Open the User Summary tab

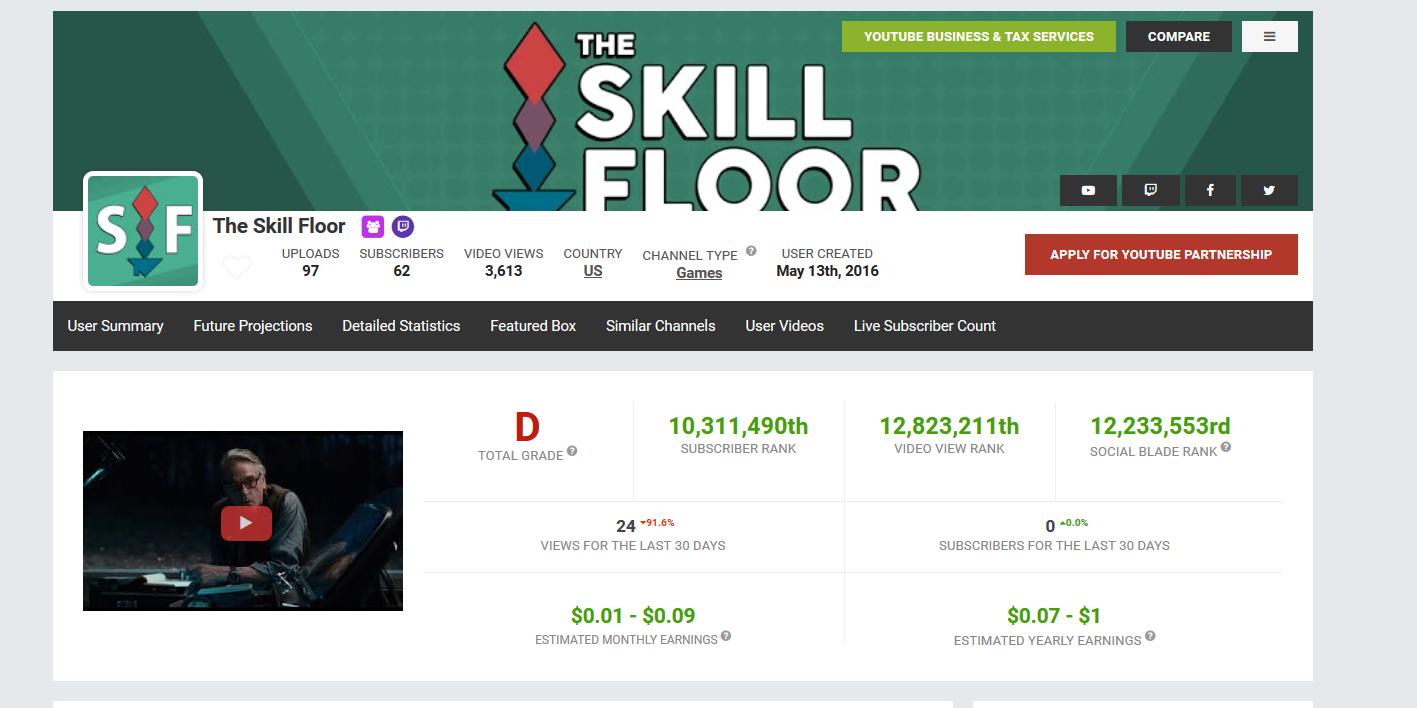115,326
